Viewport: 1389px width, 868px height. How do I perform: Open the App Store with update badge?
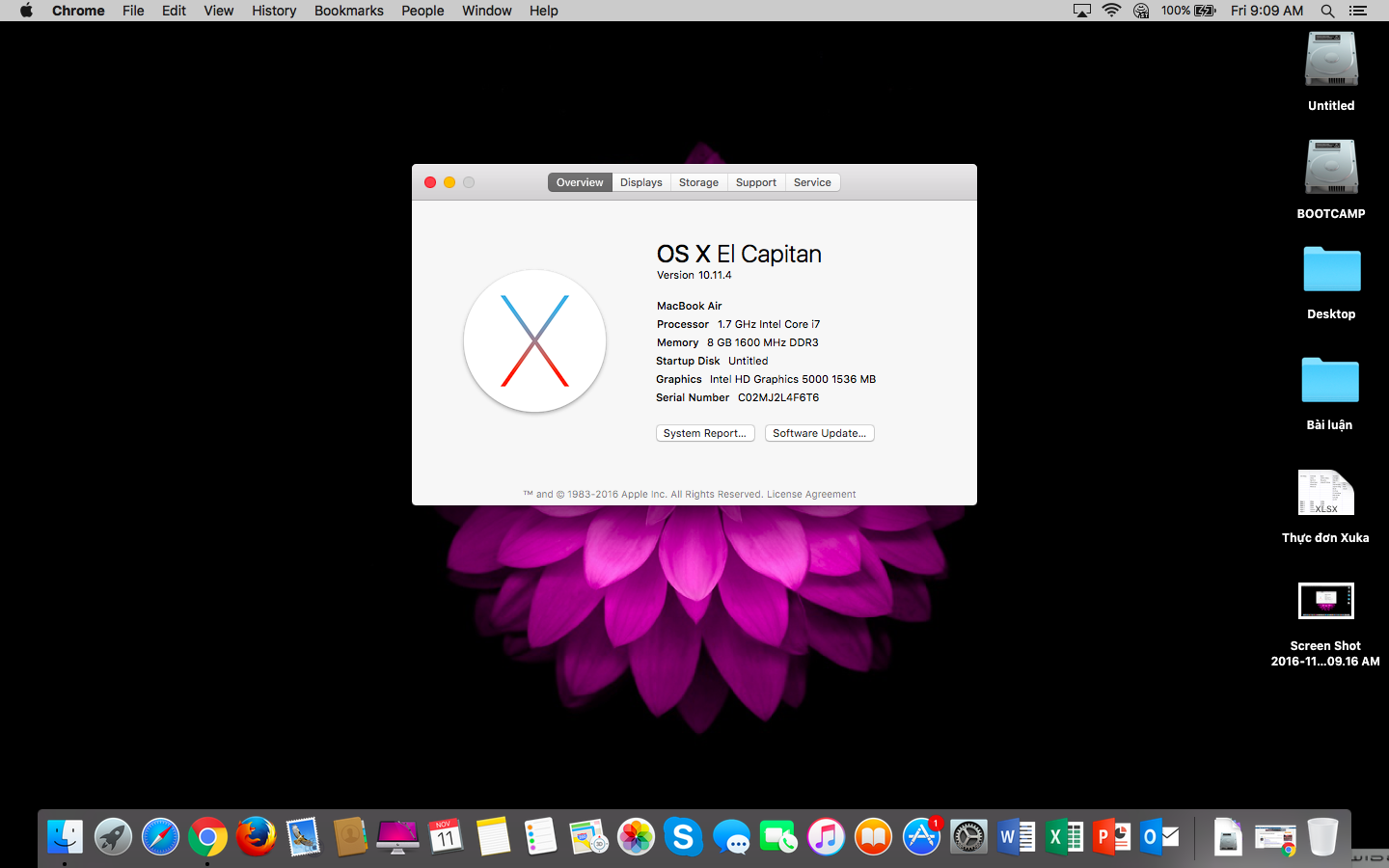[921, 836]
